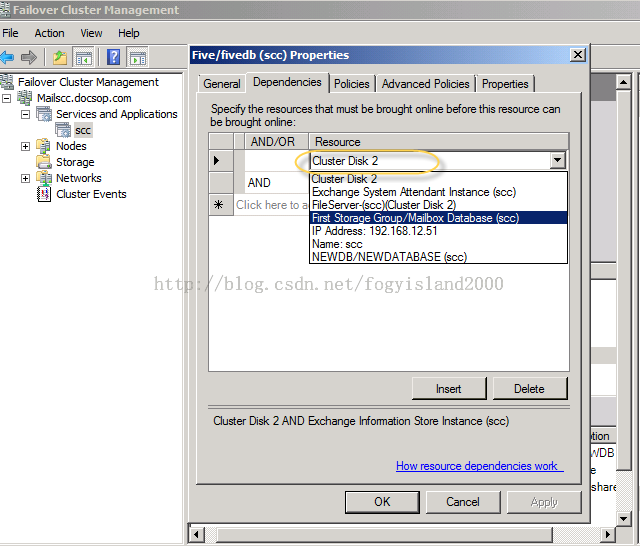The height and width of the screenshot is (546, 640).
Task: Toggle the Show/Hide Action Pane icon
Action: tap(138, 57)
